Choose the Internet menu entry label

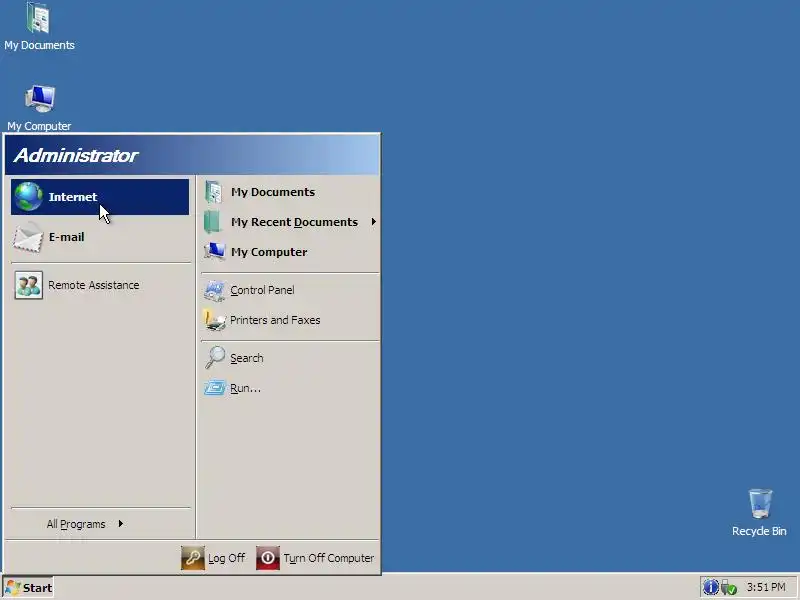72,197
